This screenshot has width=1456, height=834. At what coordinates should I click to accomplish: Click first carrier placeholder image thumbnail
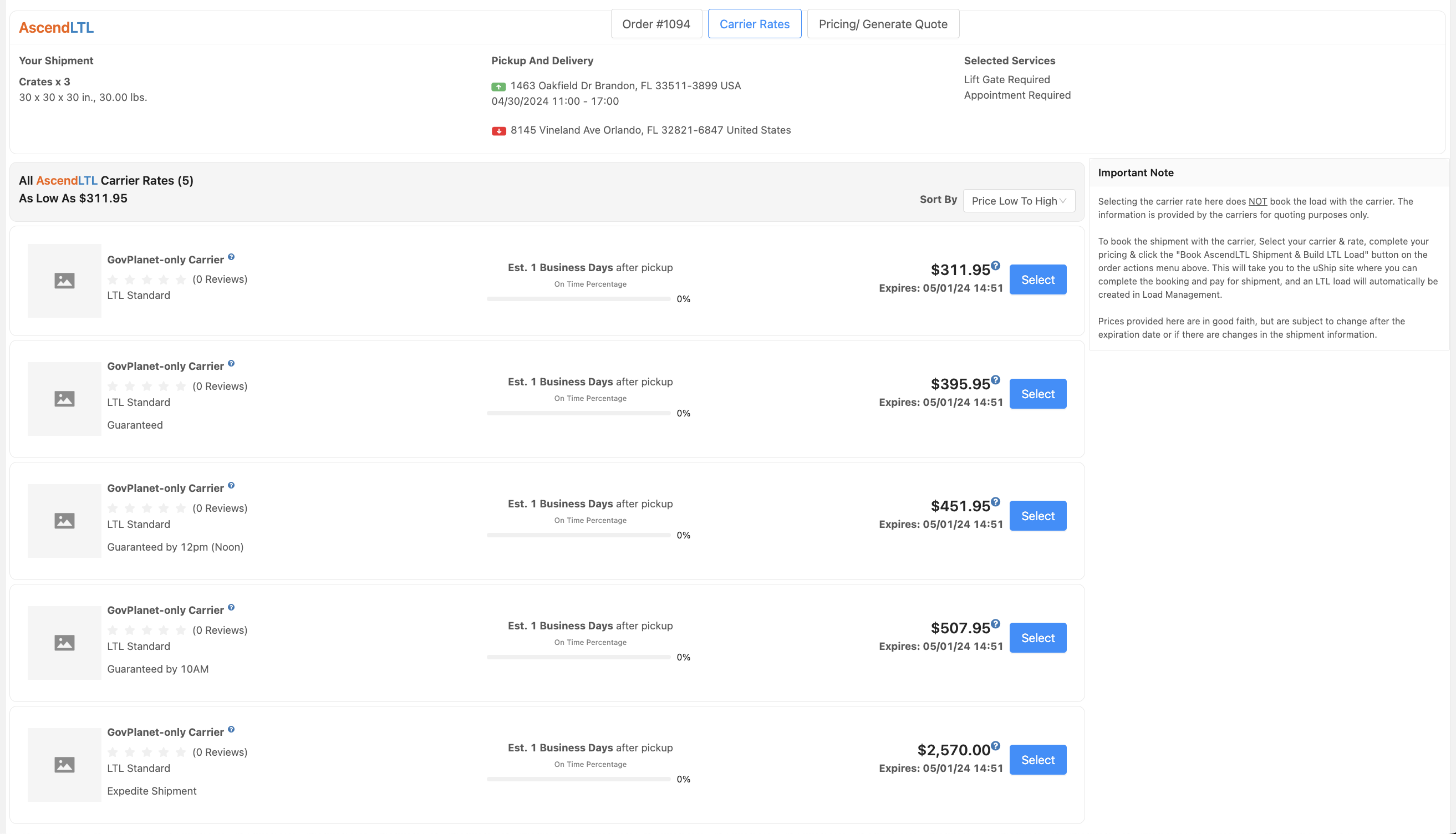coord(64,281)
